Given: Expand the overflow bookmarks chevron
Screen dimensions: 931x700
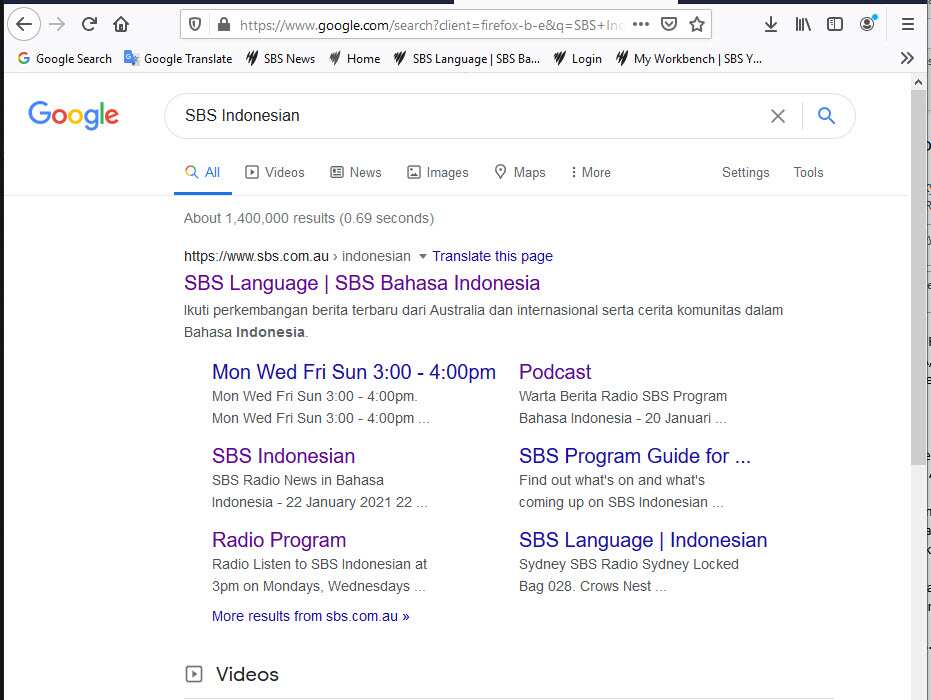Looking at the screenshot, I should pos(907,58).
